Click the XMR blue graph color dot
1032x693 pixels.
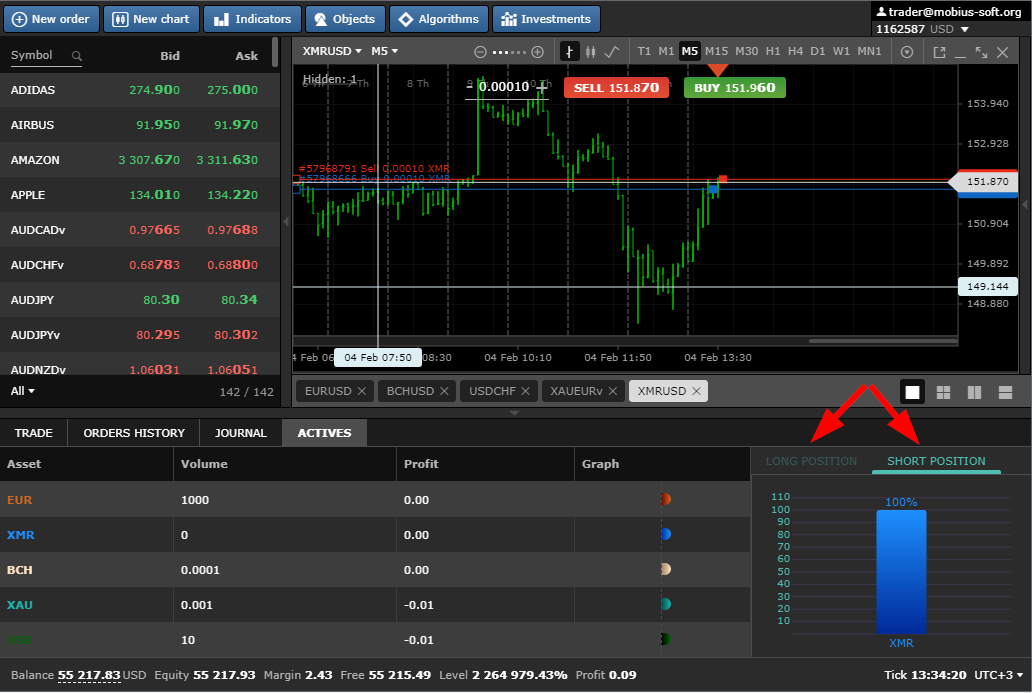point(665,534)
